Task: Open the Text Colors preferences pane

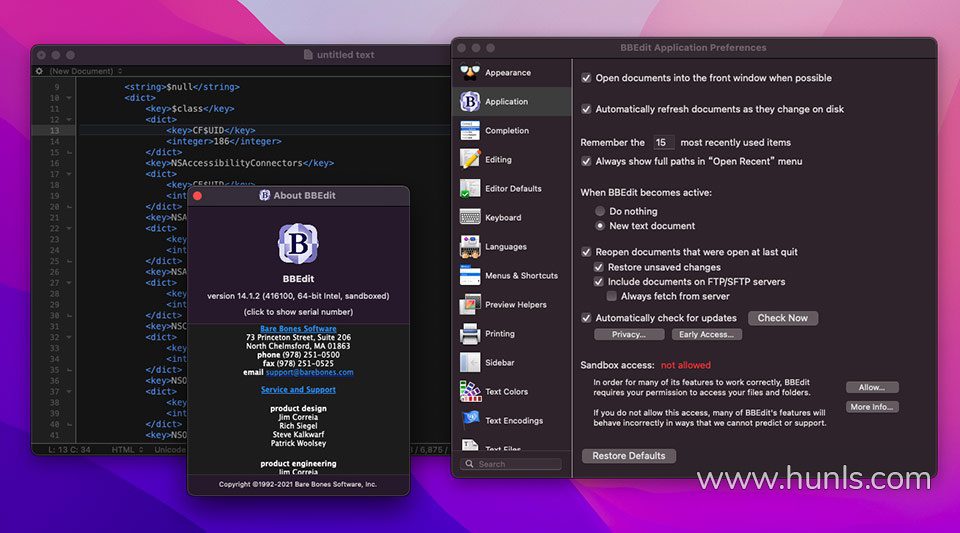Action: (506, 392)
